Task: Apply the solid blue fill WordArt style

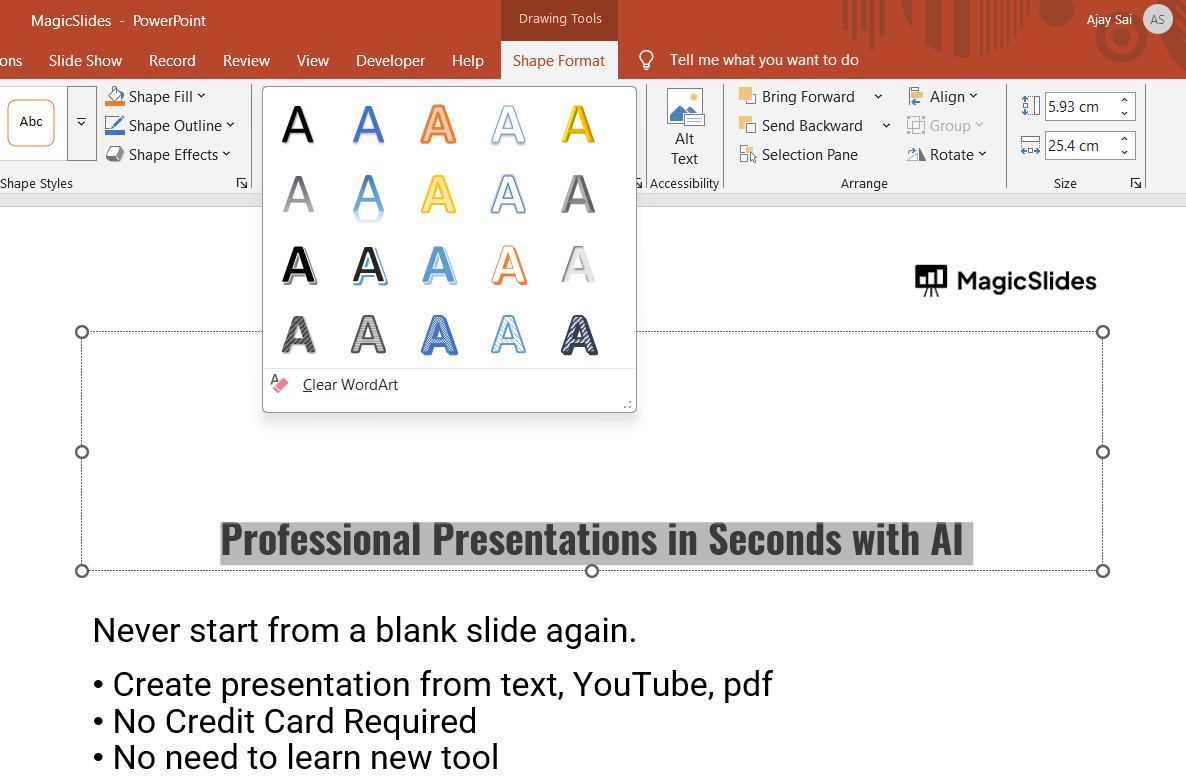Action: [x=368, y=125]
